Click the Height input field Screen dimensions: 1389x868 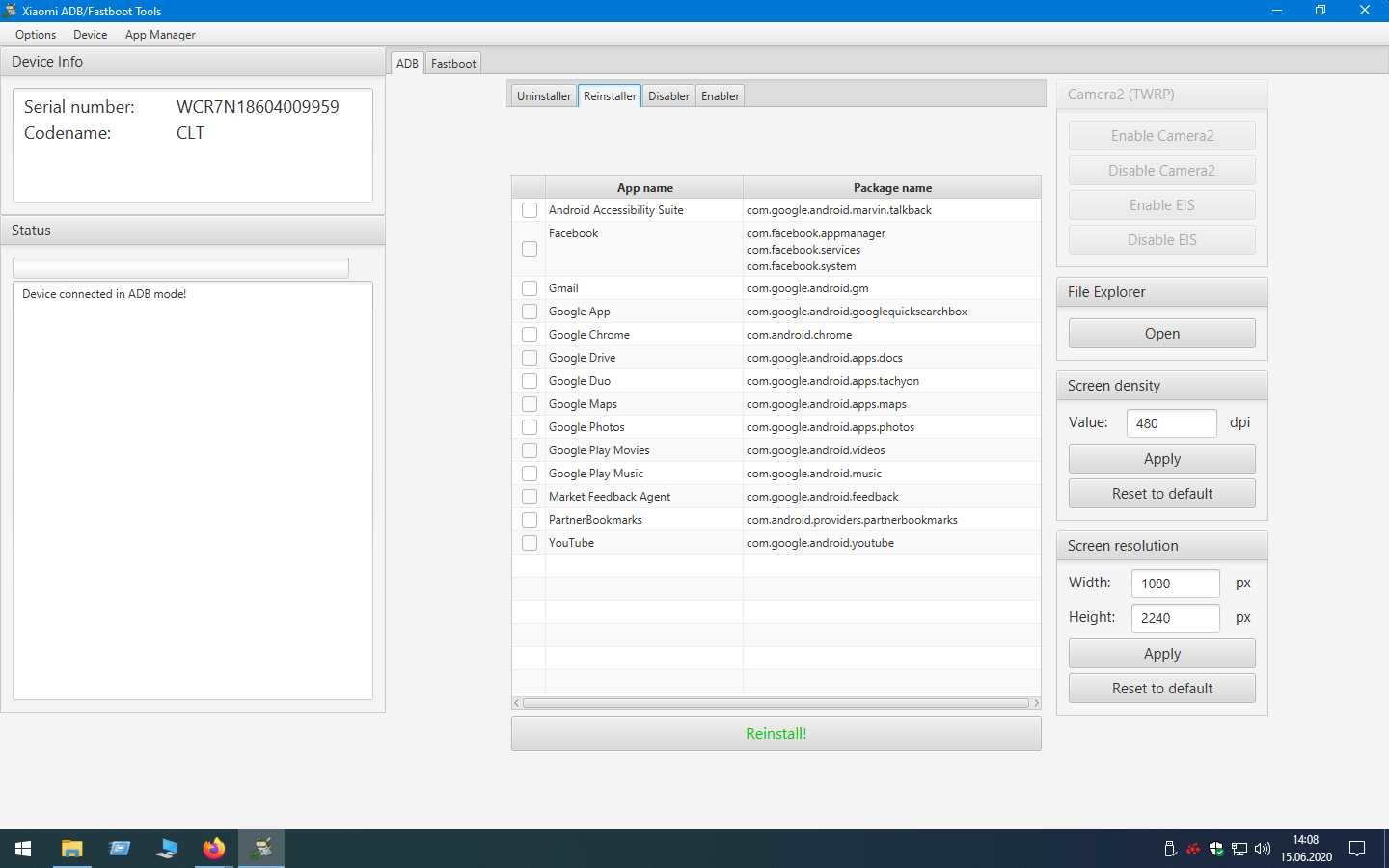1176,618
